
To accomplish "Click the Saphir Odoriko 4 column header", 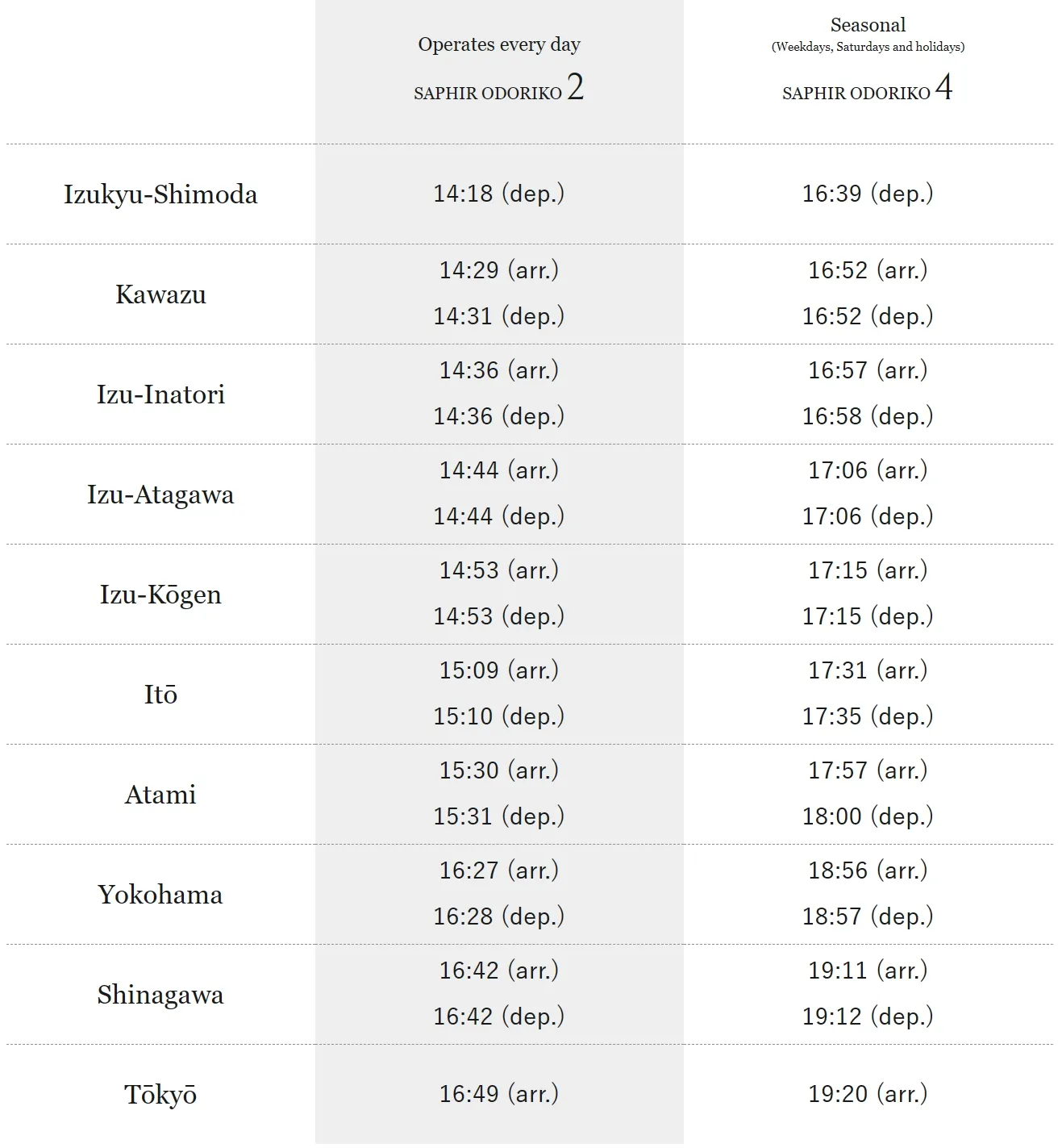I will click(867, 89).
